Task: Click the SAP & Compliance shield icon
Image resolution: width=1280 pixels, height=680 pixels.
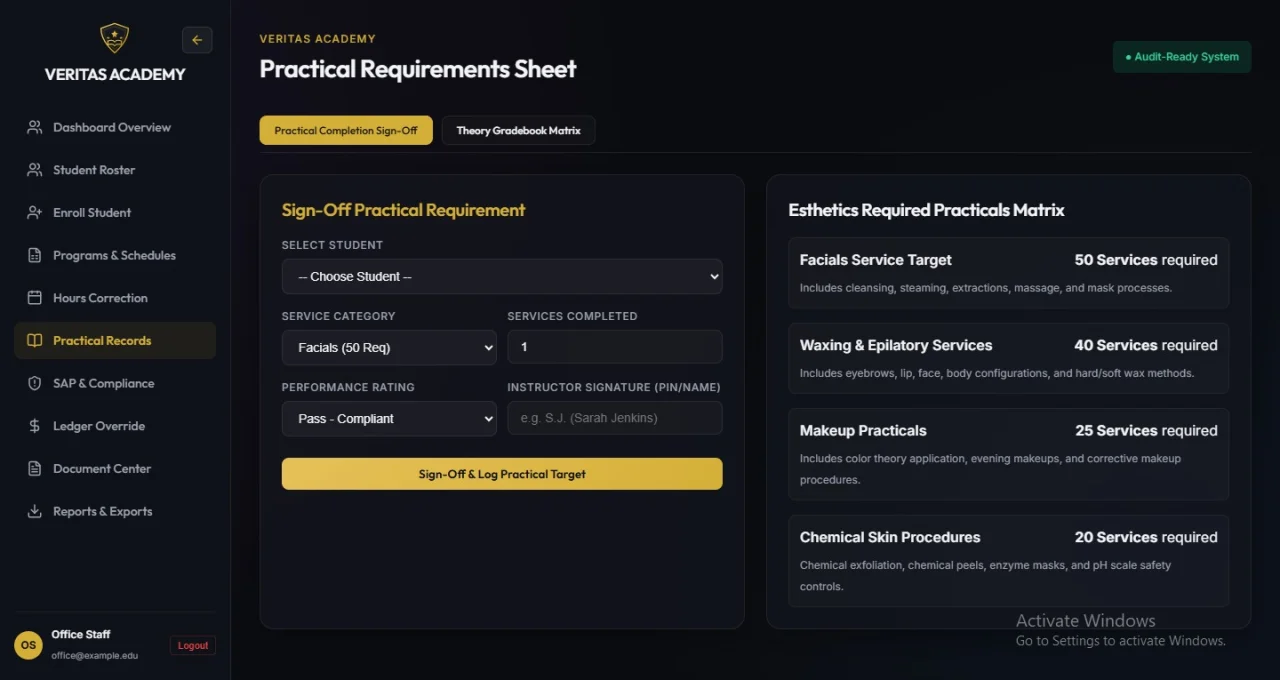Action: tap(35, 383)
